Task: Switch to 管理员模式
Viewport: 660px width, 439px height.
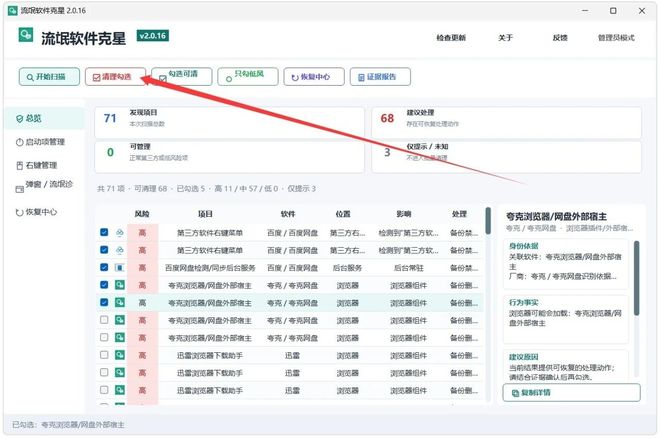Action: coord(616,38)
